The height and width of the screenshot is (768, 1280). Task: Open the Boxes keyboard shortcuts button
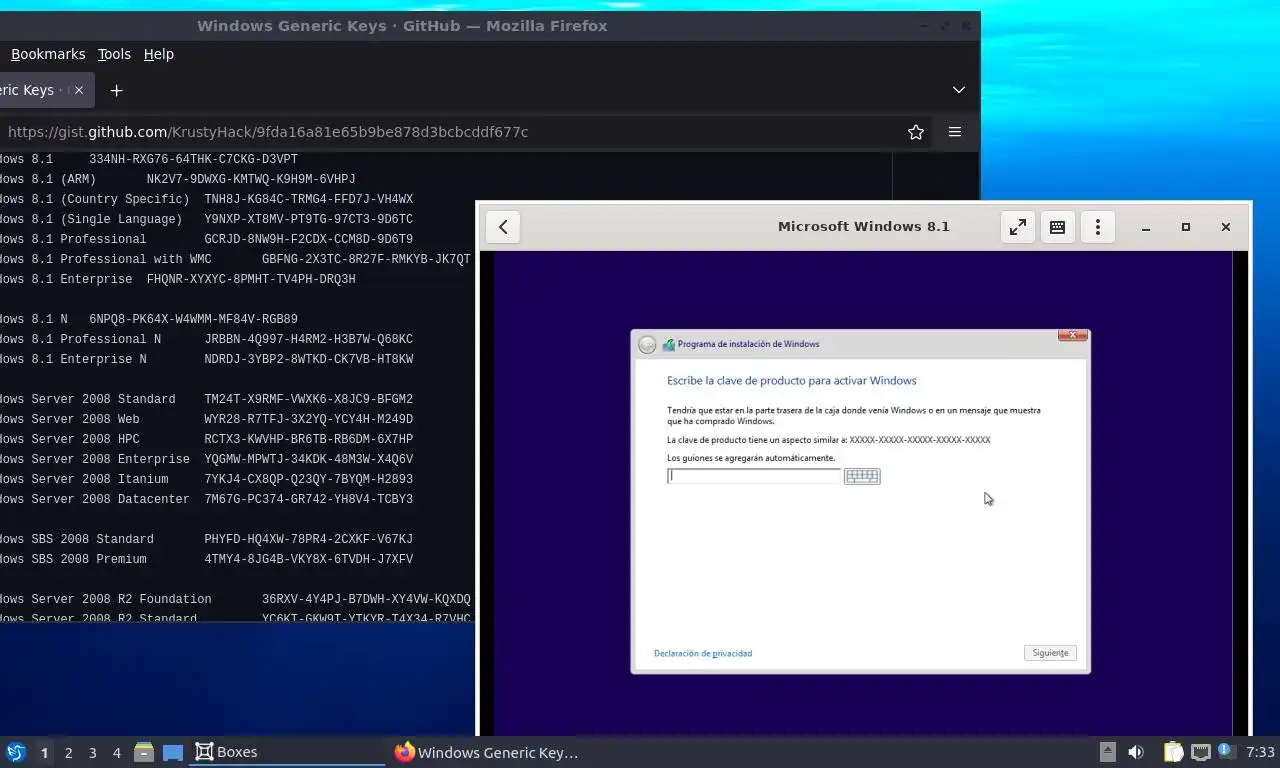coord(1057,227)
